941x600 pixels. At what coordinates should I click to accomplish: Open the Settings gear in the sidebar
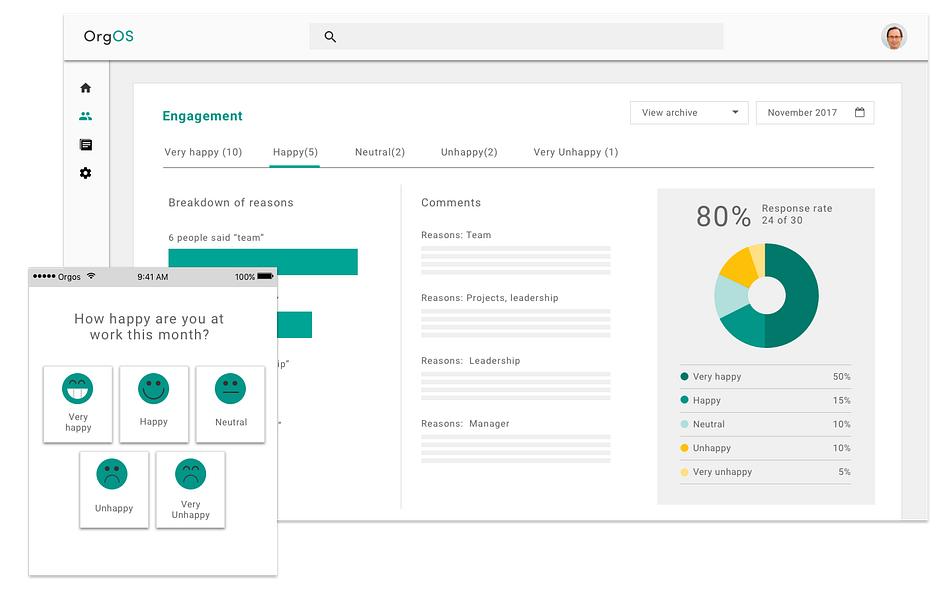(86, 173)
